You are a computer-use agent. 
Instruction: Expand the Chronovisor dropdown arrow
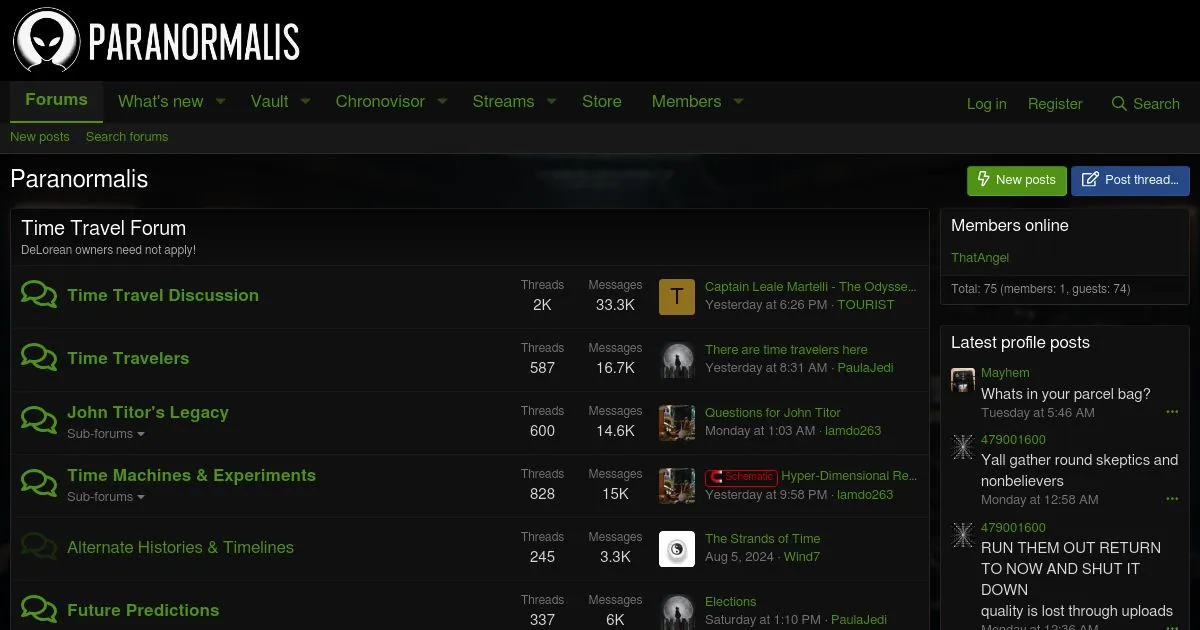(x=442, y=101)
